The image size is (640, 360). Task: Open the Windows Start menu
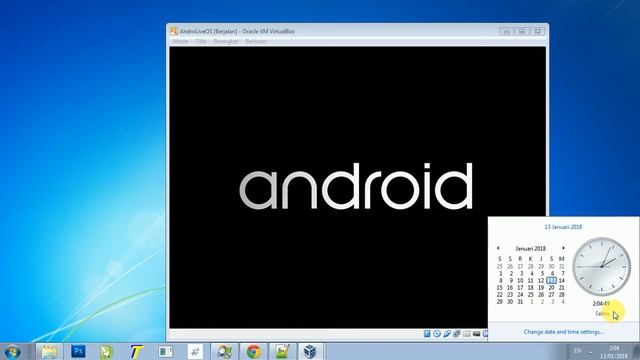13,351
